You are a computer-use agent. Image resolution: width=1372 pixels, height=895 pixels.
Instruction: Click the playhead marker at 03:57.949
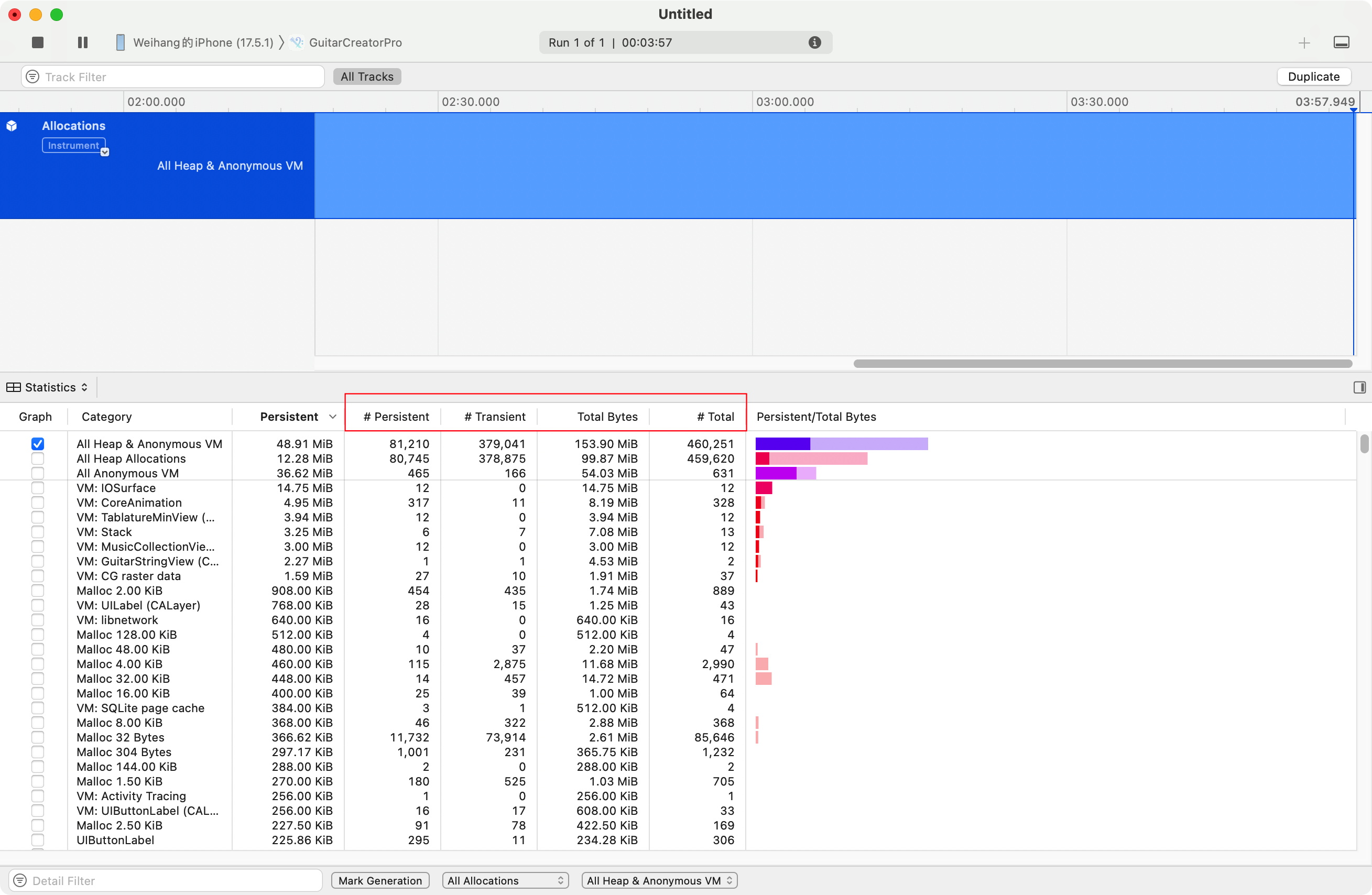[x=1353, y=110]
